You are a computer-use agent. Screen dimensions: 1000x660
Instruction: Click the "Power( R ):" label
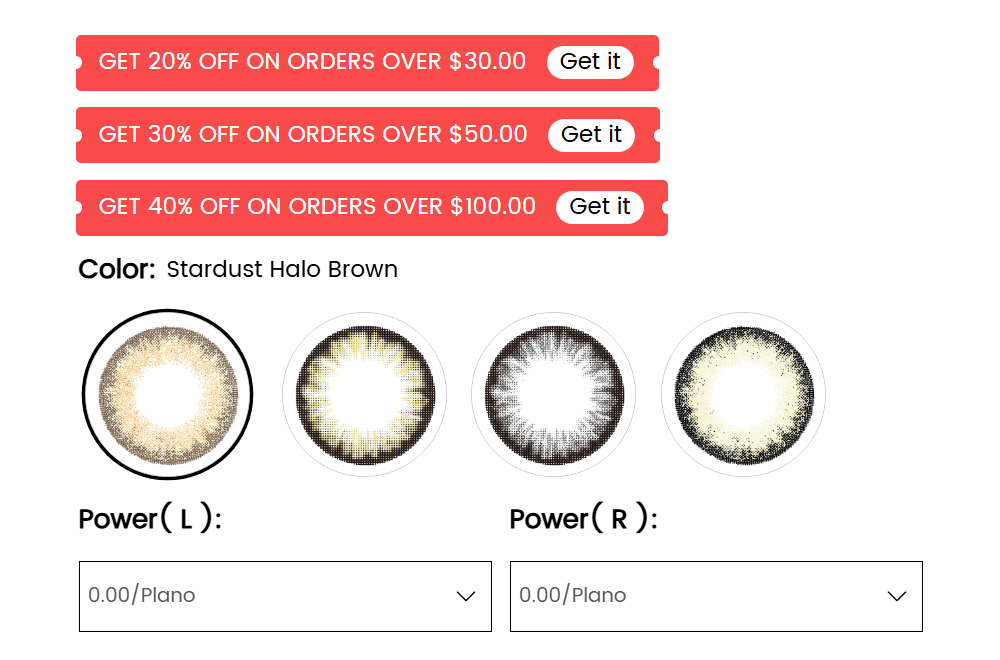583,518
